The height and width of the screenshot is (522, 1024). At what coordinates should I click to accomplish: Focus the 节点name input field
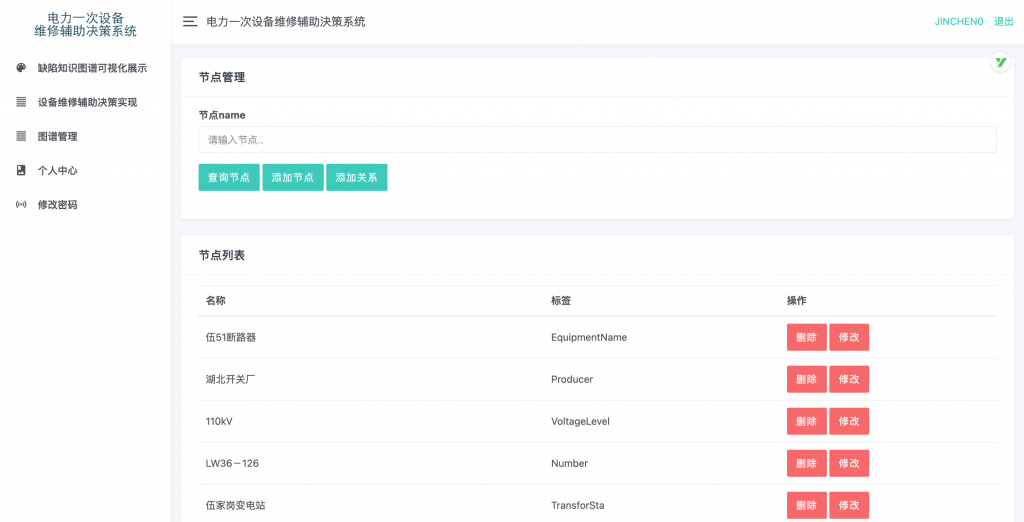pos(597,140)
